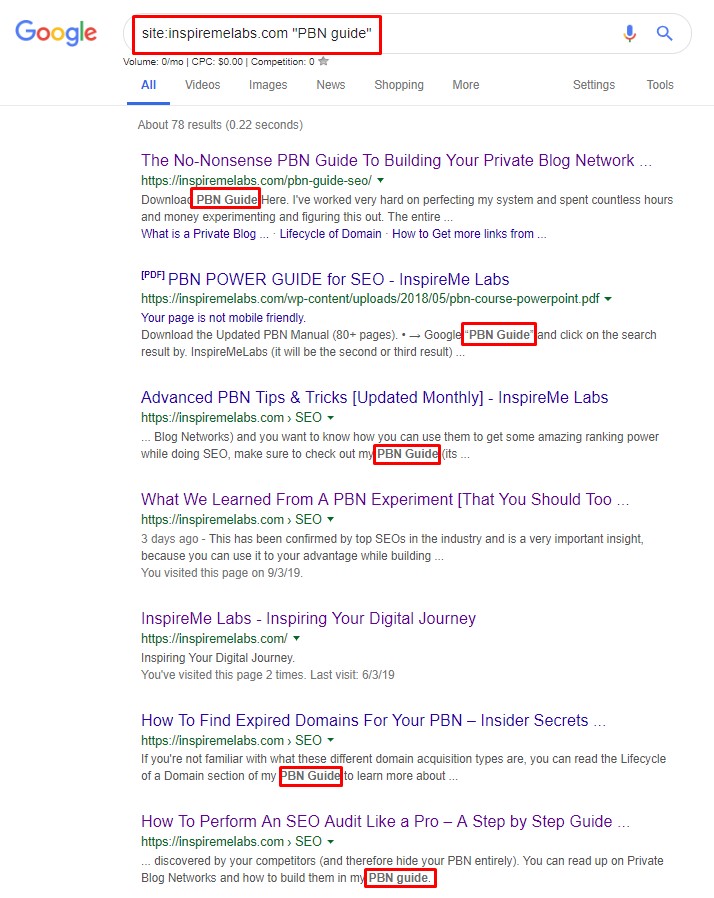Expand dropdown next to inspiremelabs.com/ homepage URL
This screenshot has height=898, width=714.
click(297, 638)
